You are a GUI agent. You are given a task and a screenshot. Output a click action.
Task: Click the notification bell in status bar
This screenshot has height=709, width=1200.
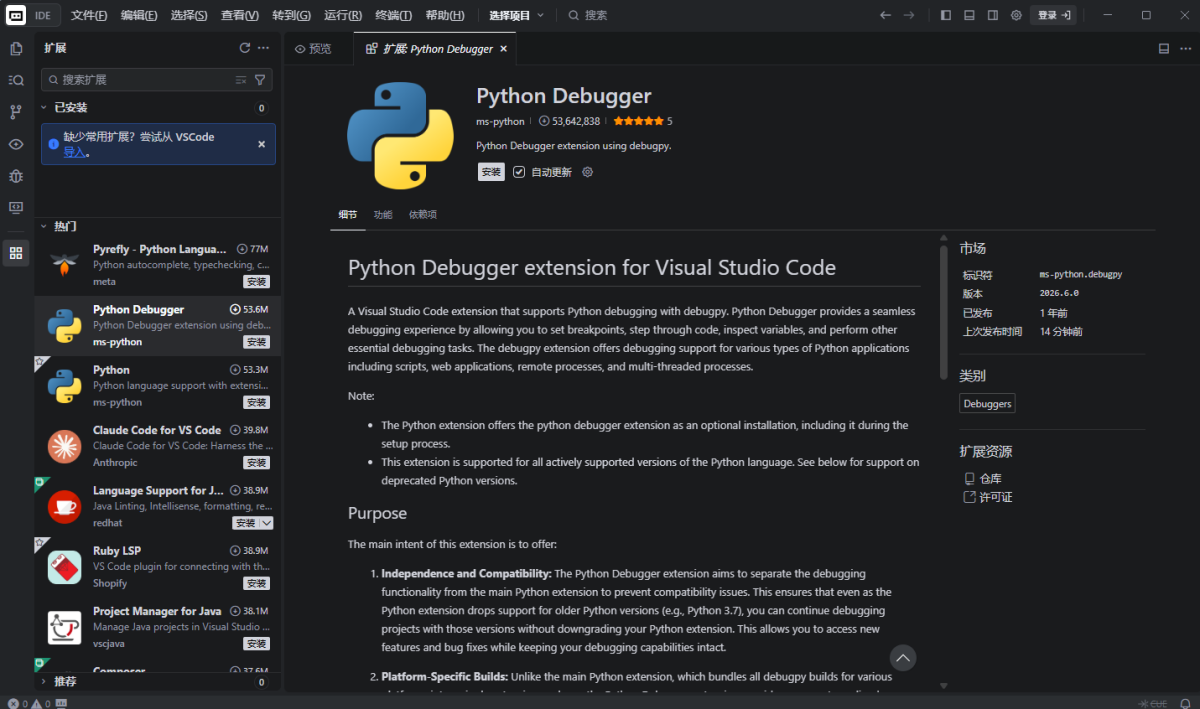pos(1186,703)
